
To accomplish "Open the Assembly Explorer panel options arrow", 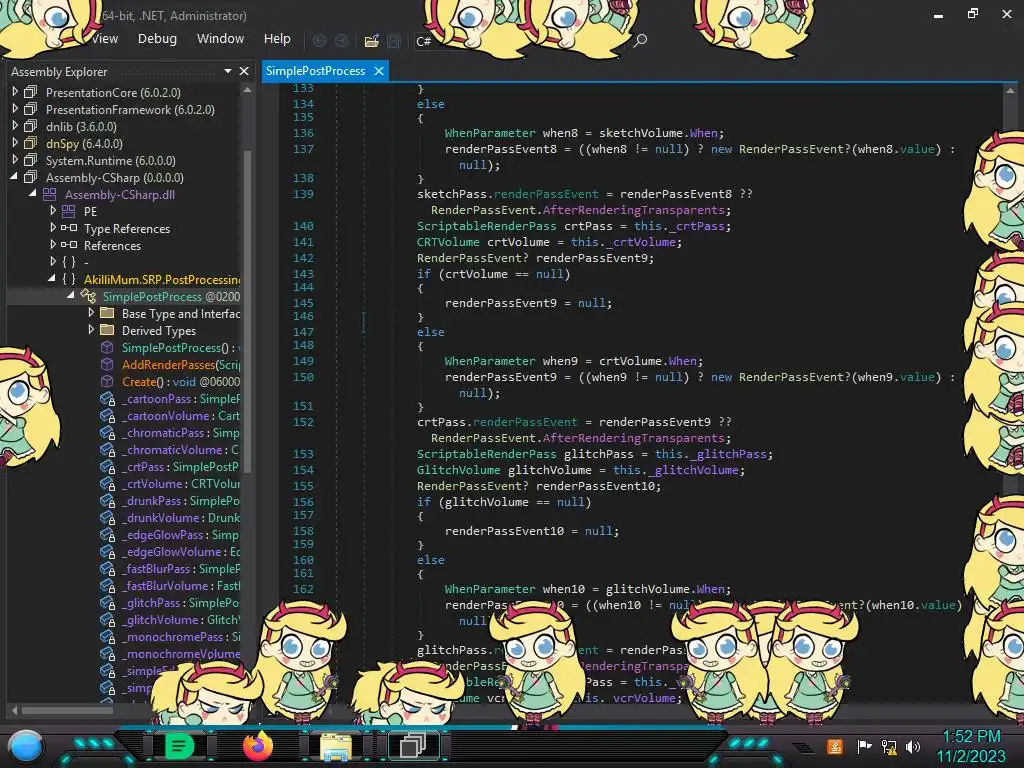I will coord(228,71).
